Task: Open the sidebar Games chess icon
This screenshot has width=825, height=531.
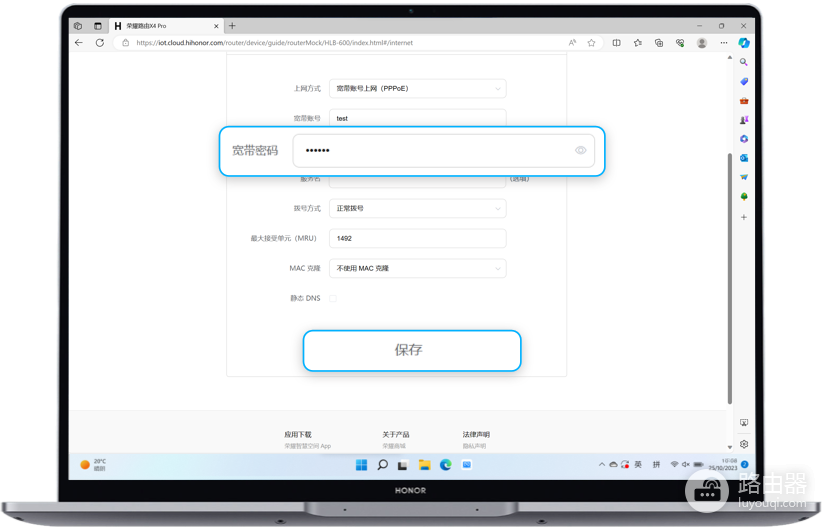Action: click(743, 120)
